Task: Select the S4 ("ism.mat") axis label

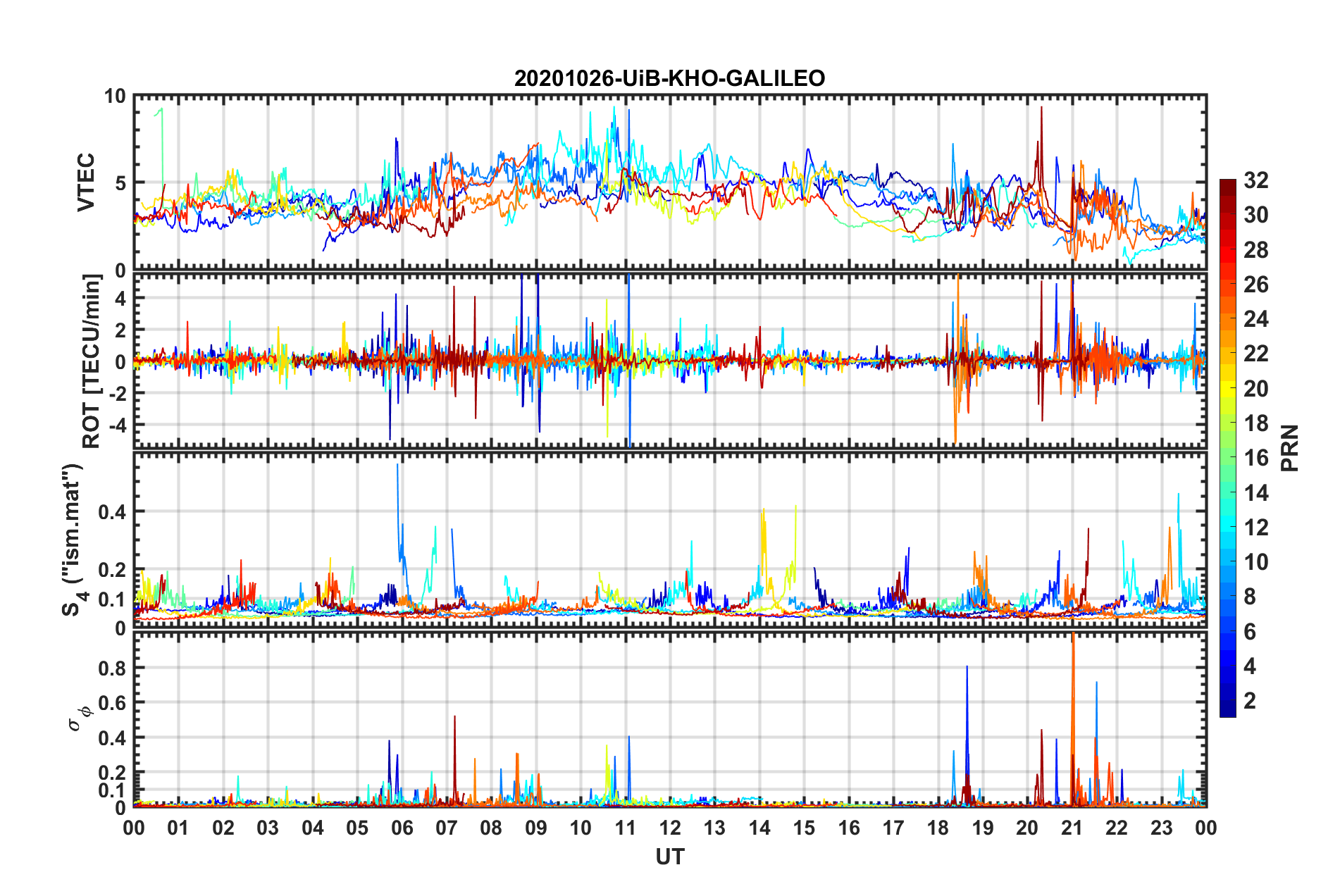Action: 75,540
